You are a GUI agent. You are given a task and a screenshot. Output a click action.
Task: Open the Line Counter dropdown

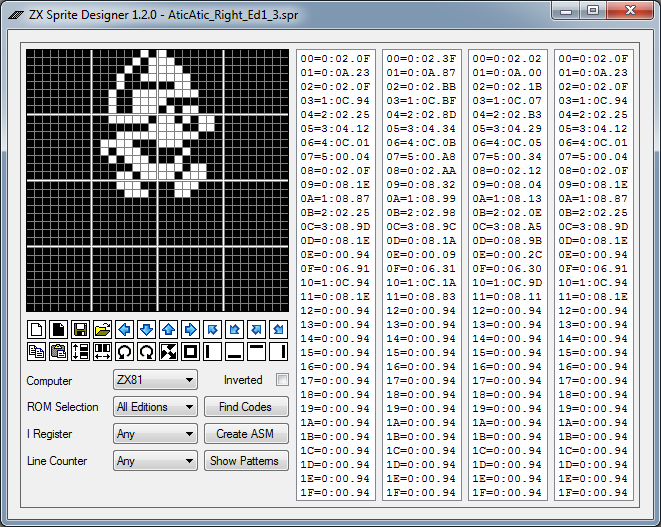[155, 461]
